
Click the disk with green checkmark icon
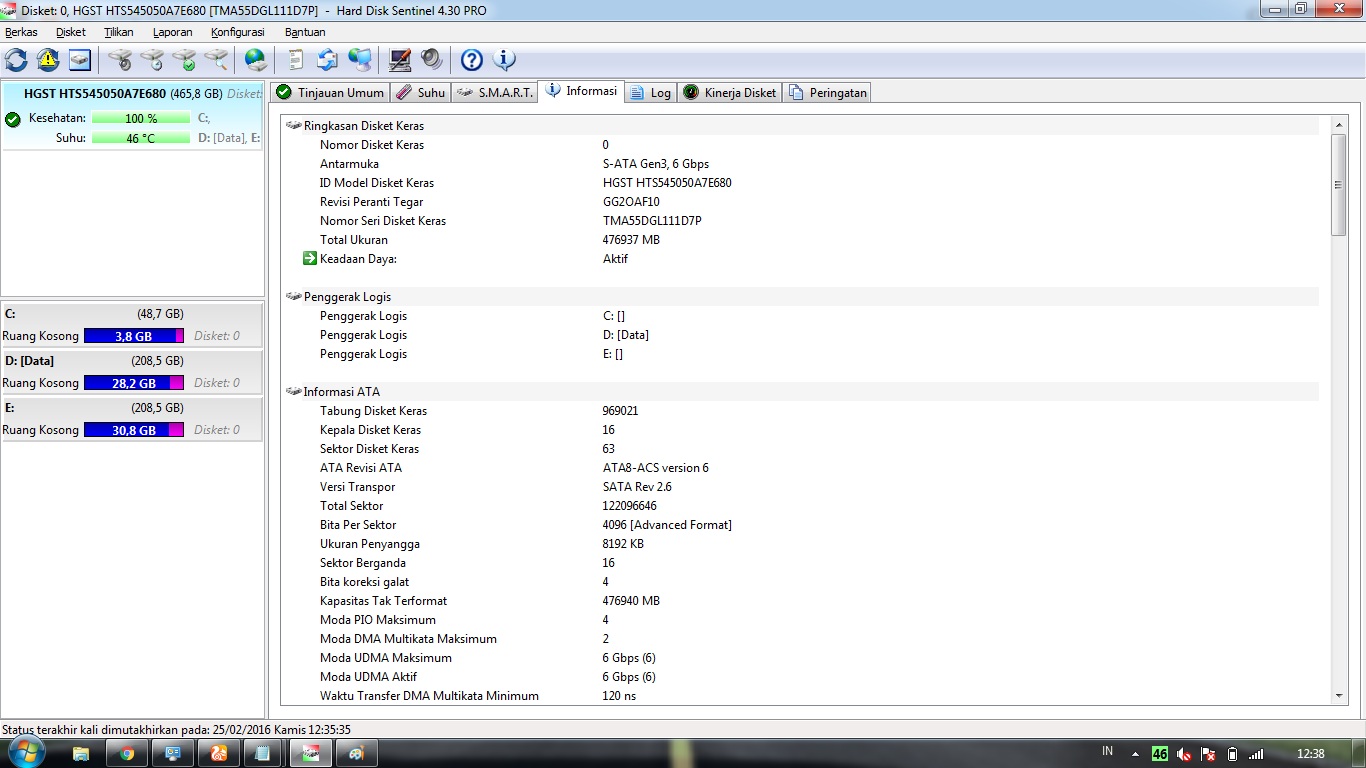coord(184,60)
